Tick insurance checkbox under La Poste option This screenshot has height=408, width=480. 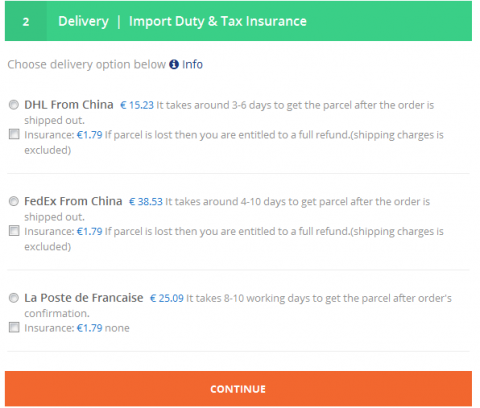click(14, 327)
